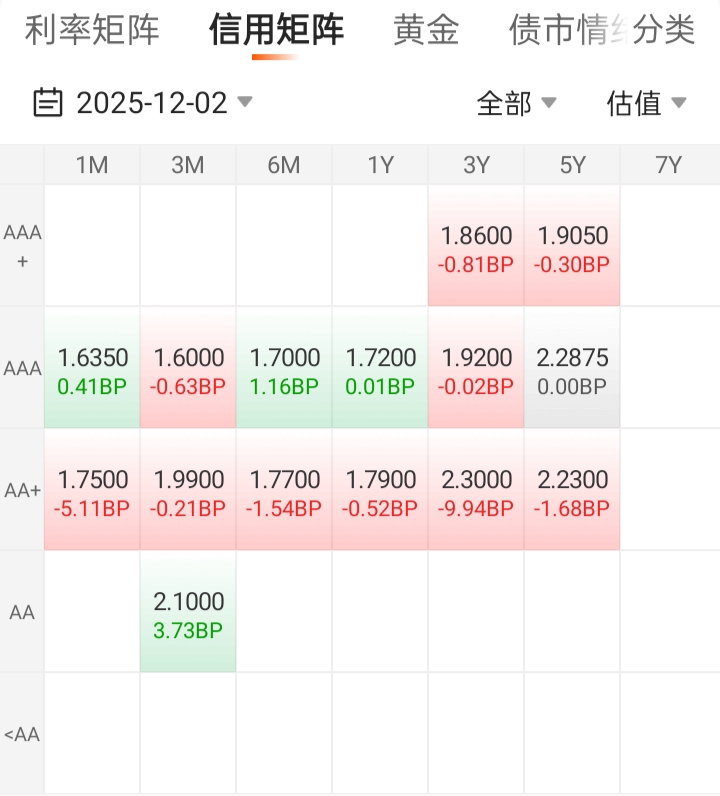
Task: Select the AA+ 1M cell showing 1.7500
Action: (92, 492)
